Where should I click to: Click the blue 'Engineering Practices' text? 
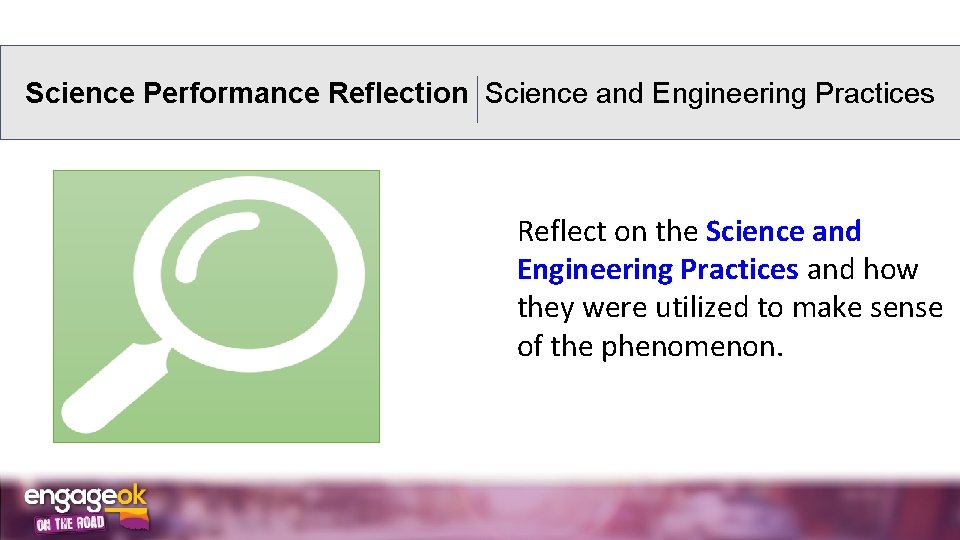click(x=657, y=270)
